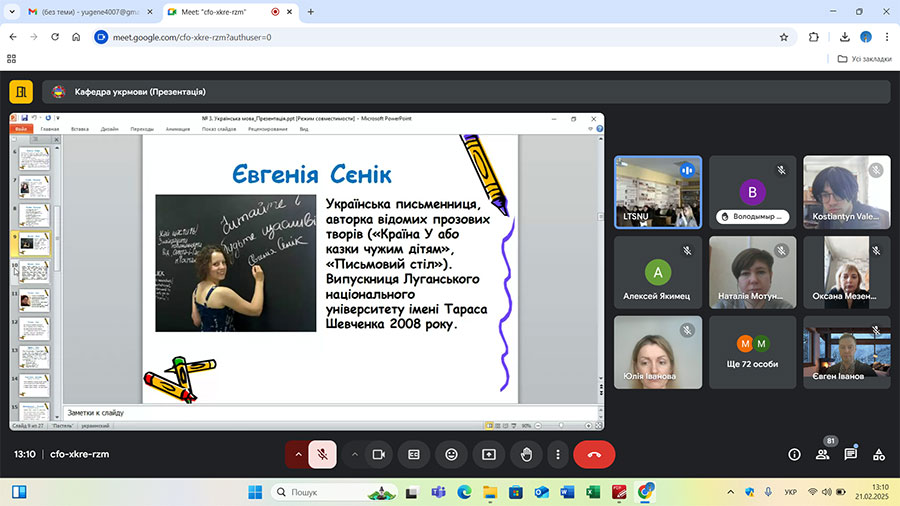Open chat with everyone panel
Screen dimensions: 900x506
coord(850,454)
